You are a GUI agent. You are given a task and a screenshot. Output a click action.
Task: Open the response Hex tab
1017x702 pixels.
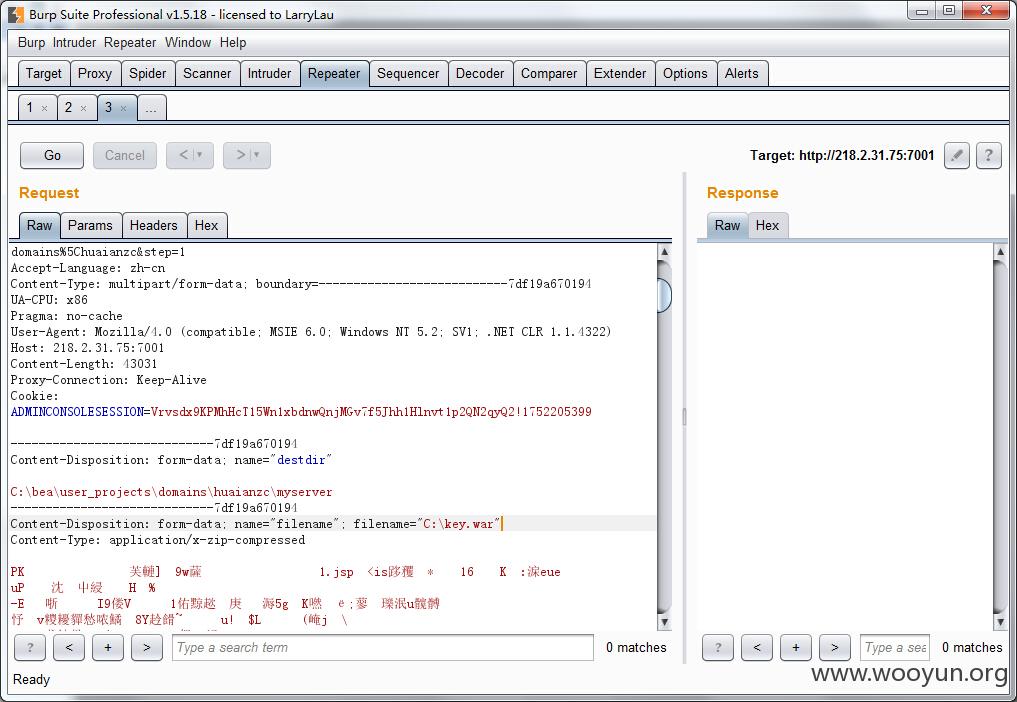point(767,225)
